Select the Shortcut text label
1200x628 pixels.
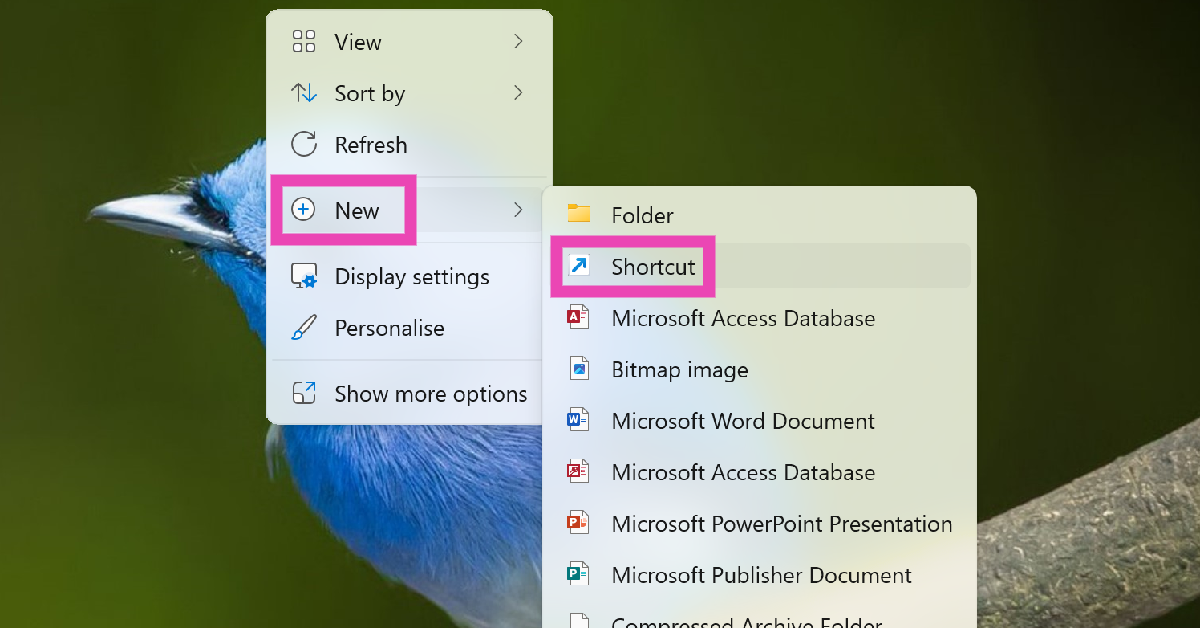653,267
